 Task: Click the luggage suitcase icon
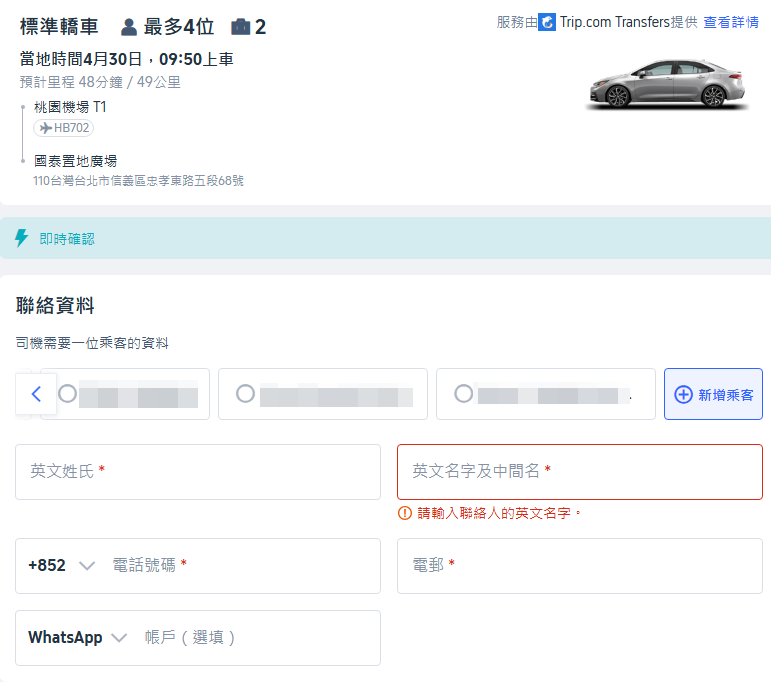[x=240, y=27]
